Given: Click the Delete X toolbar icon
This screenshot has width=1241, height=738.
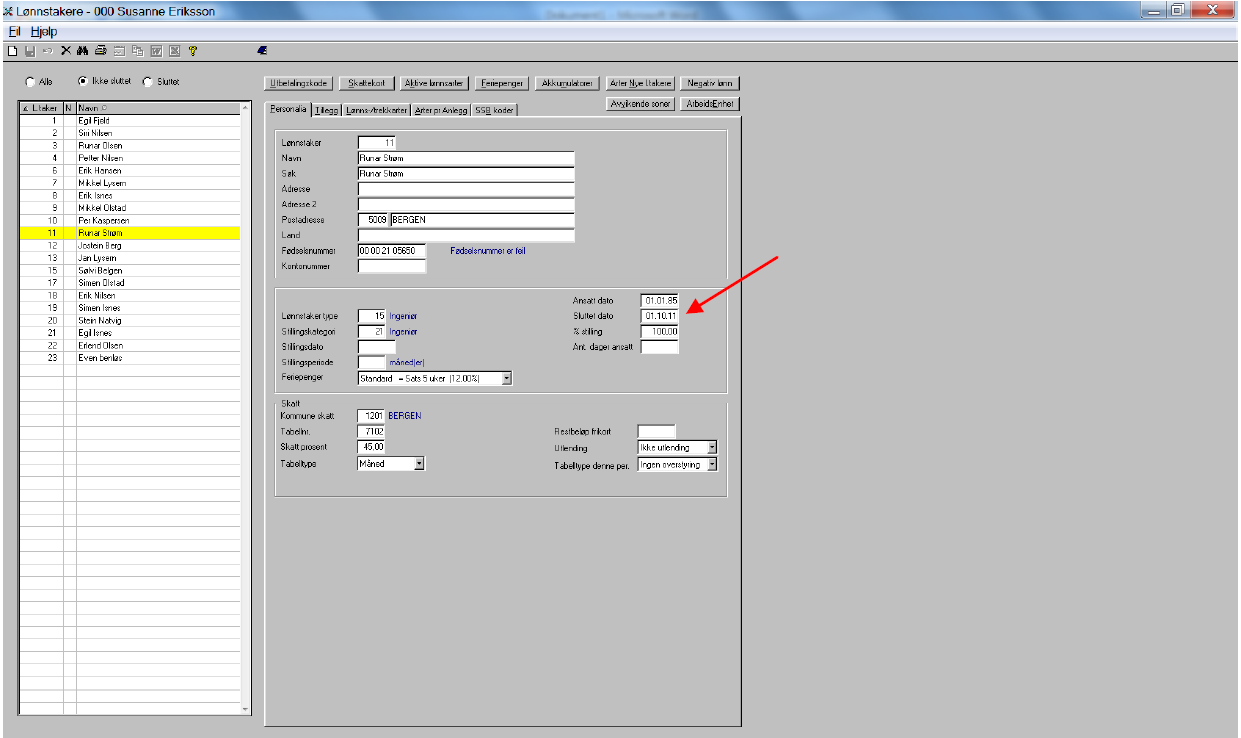Looking at the screenshot, I should [x=66, y=50].
